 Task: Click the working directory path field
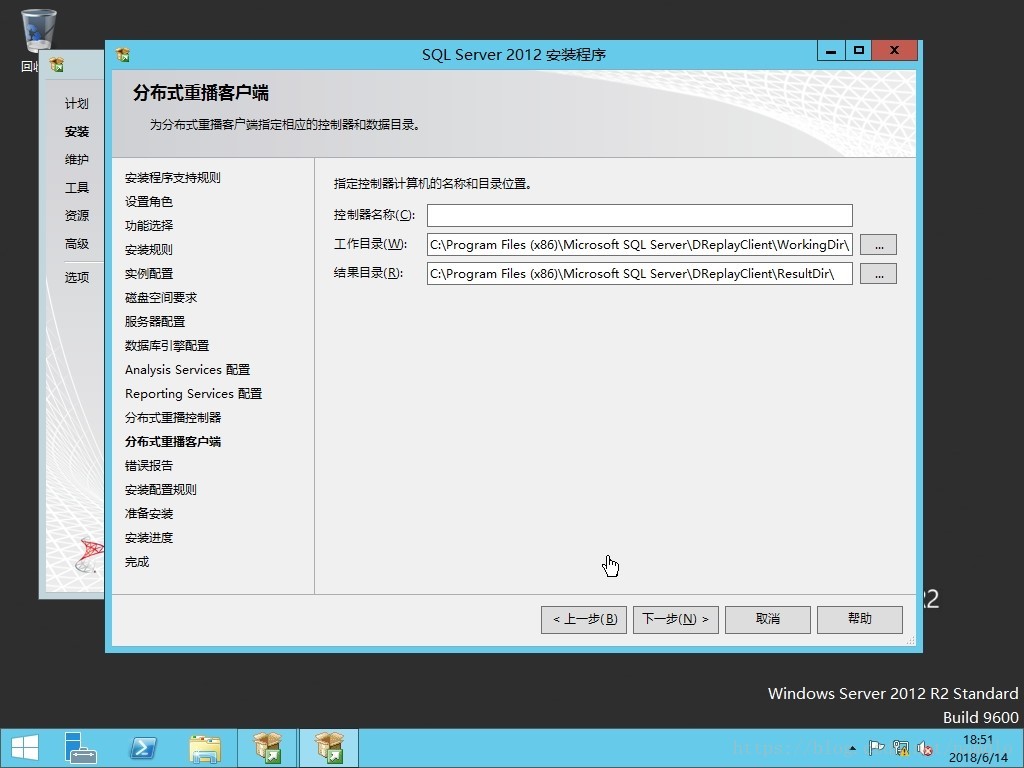[x=639, y=244]
